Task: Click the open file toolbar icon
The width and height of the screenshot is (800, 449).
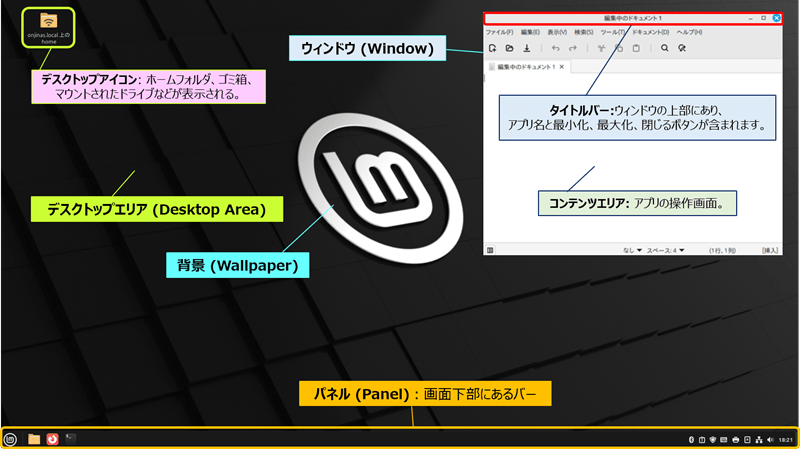Action: tap(509, 48)
